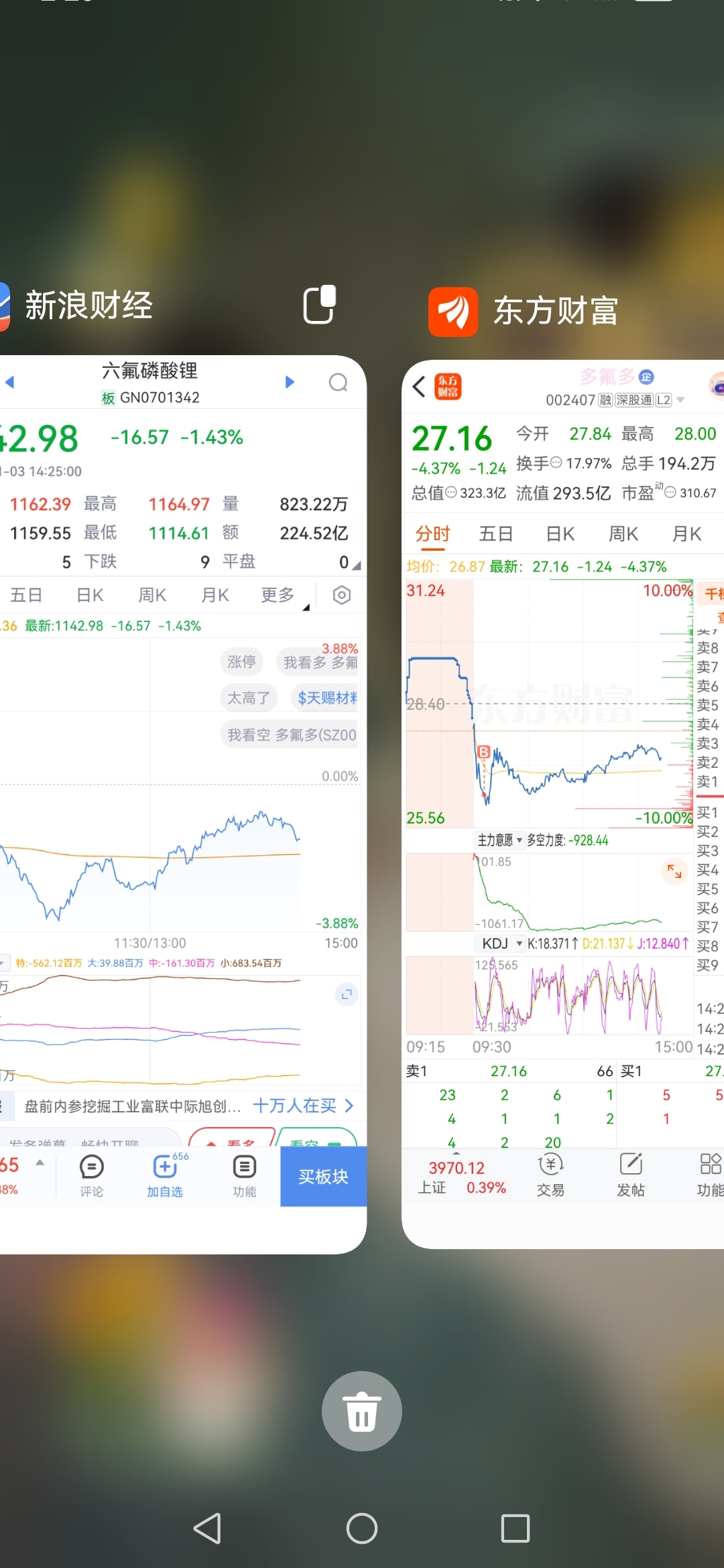Screen dimensions: 724x1568
Task: Tap the 千档 order book tab
Action: [712, 593]
